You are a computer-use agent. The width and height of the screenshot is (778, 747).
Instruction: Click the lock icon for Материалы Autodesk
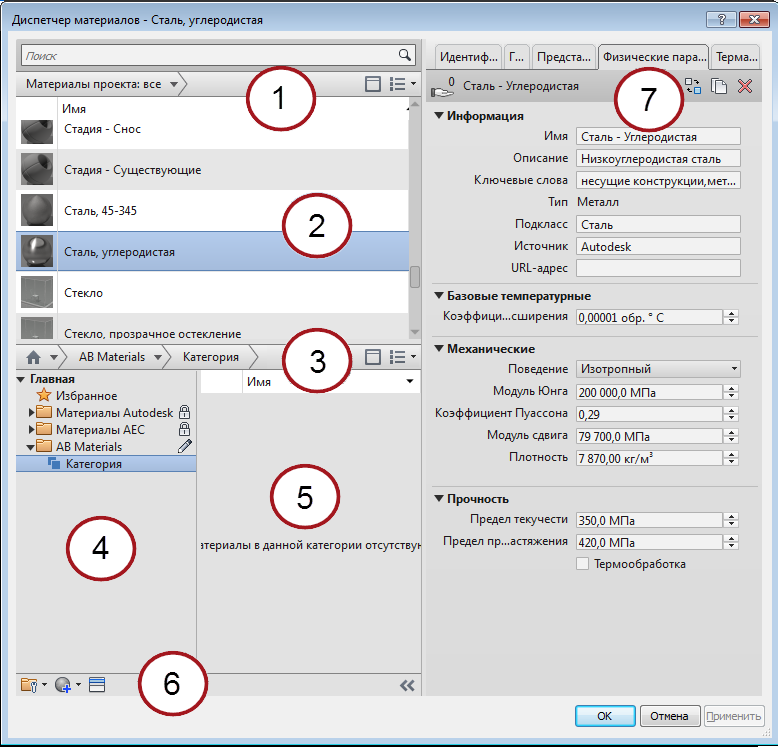click(x=184, y=412)
